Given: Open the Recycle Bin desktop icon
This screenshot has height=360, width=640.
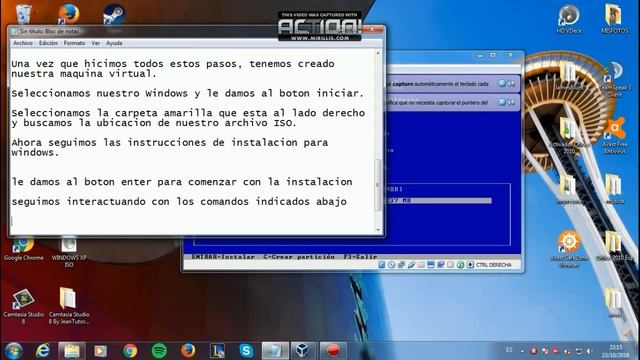Looking at the screenshot, I should pyautogui.click(x=23, y=14).
